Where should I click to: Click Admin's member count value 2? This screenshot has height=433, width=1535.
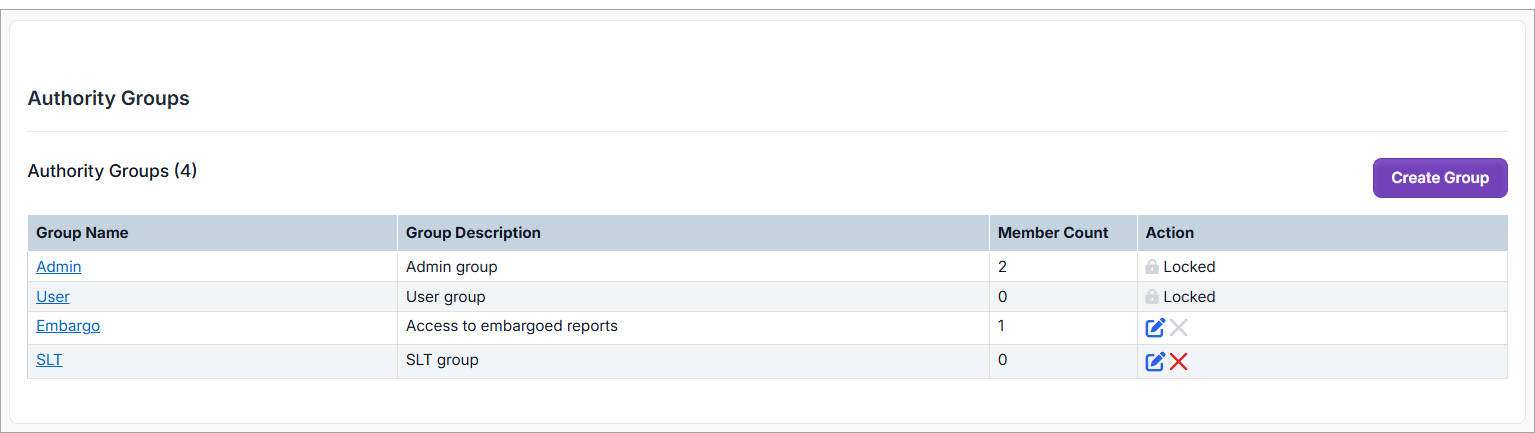1003,267
